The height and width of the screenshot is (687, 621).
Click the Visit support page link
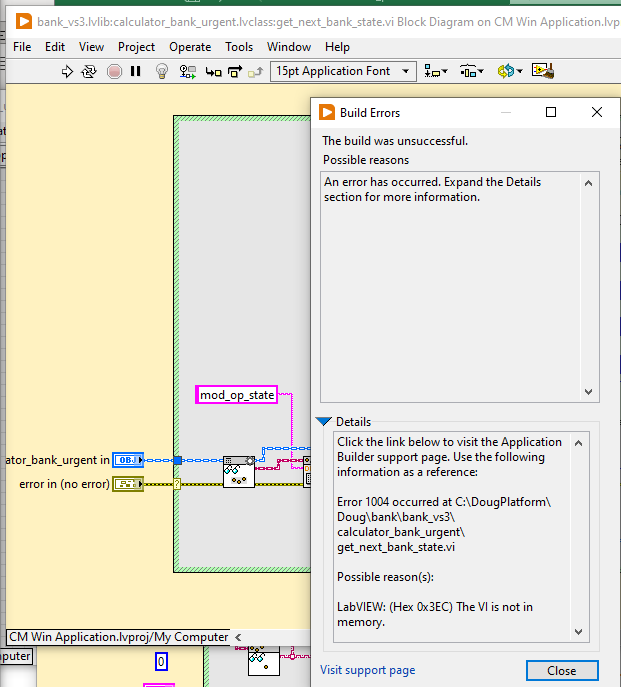[x=367, y=670]
